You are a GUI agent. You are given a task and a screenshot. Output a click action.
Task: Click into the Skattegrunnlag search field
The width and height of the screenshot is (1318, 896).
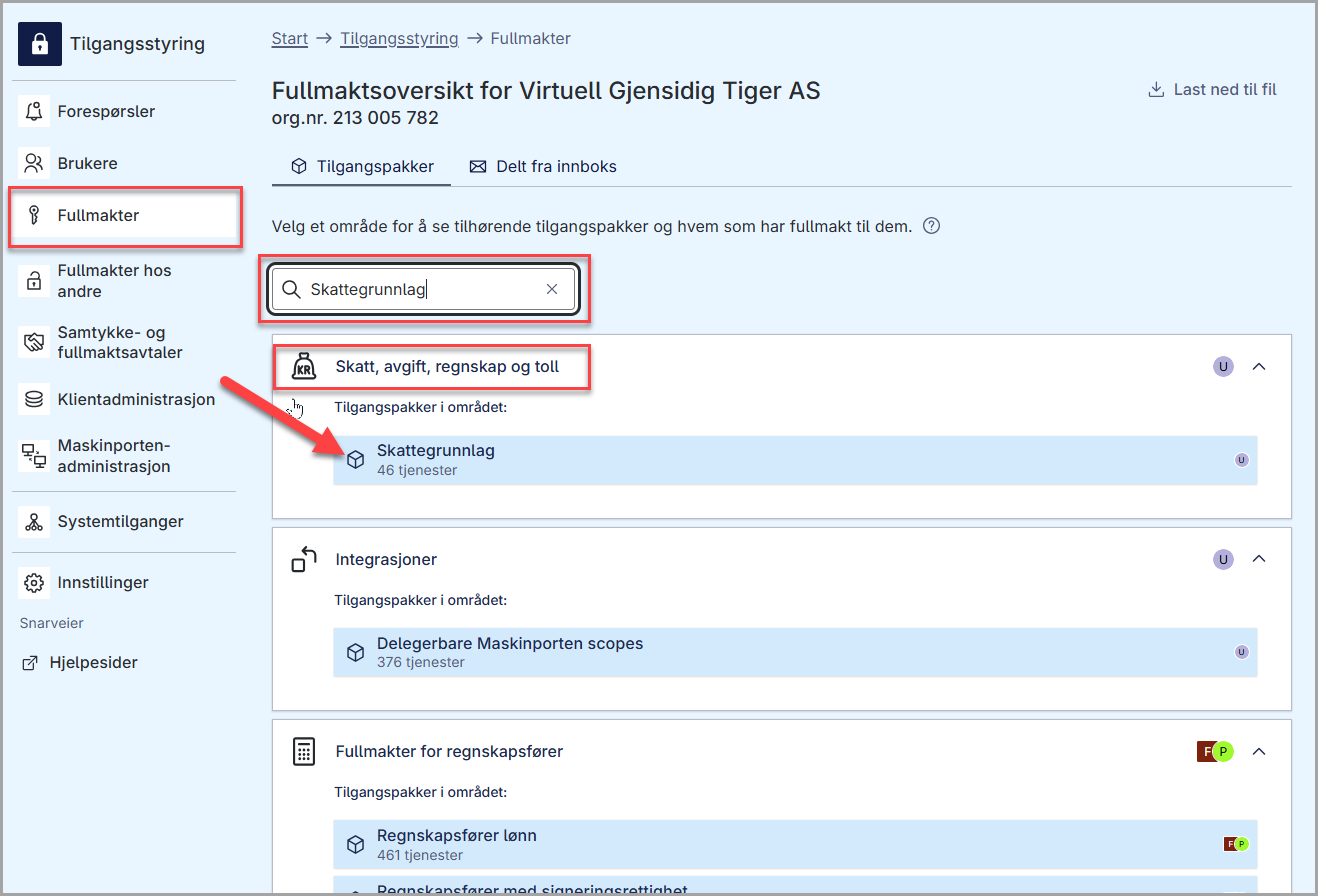[424, 289]
